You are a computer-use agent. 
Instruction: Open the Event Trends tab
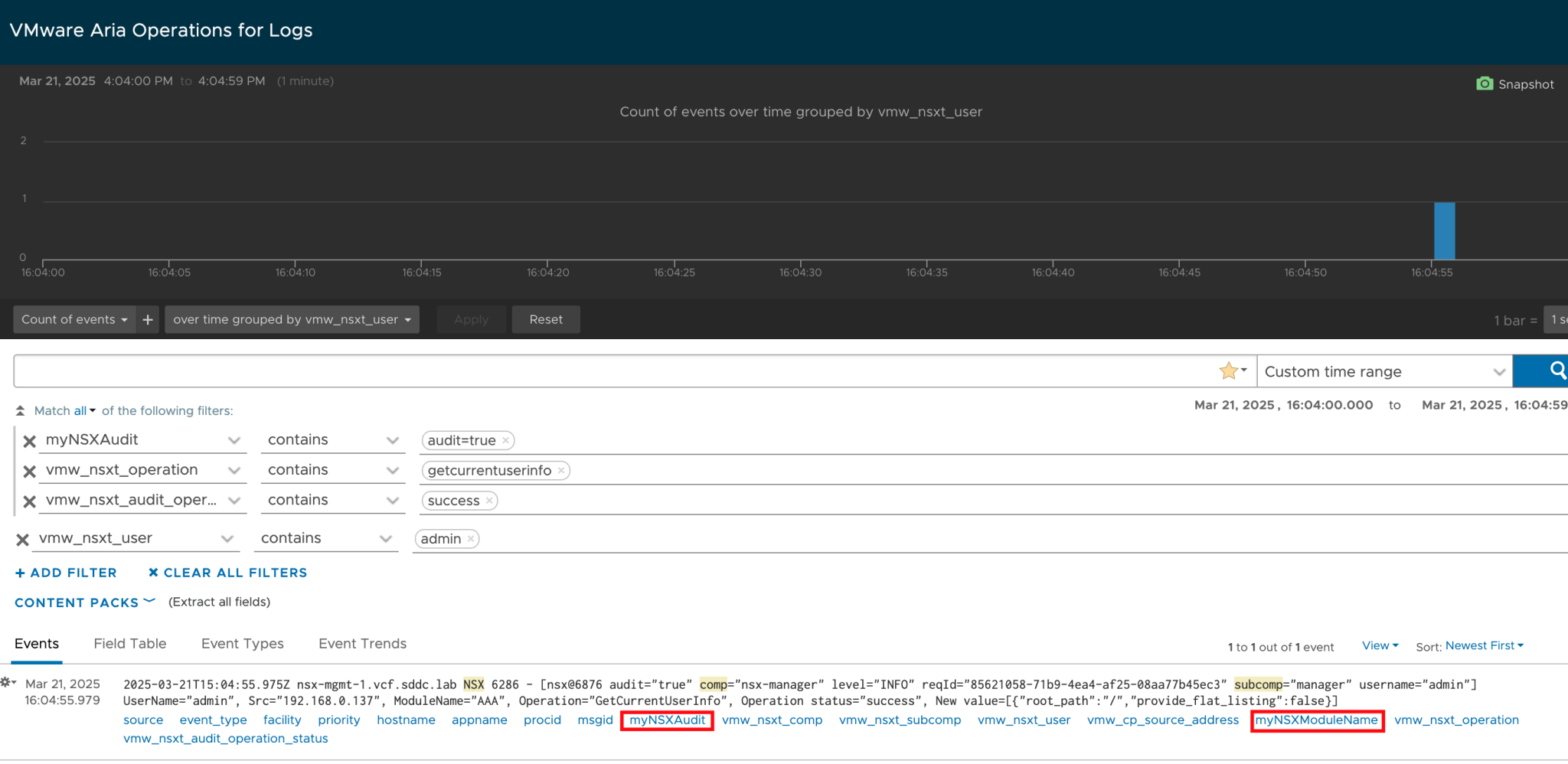coord(361,644)
